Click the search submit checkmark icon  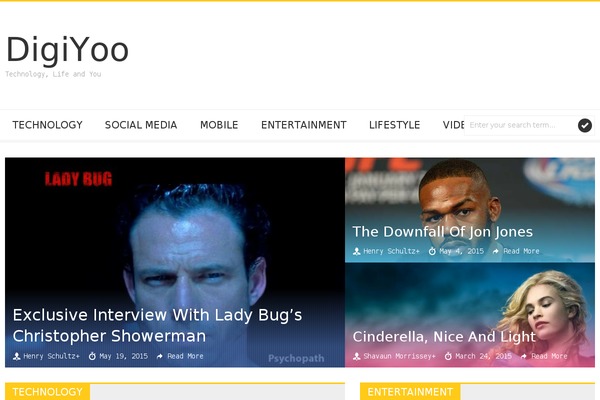pos(585,125)
